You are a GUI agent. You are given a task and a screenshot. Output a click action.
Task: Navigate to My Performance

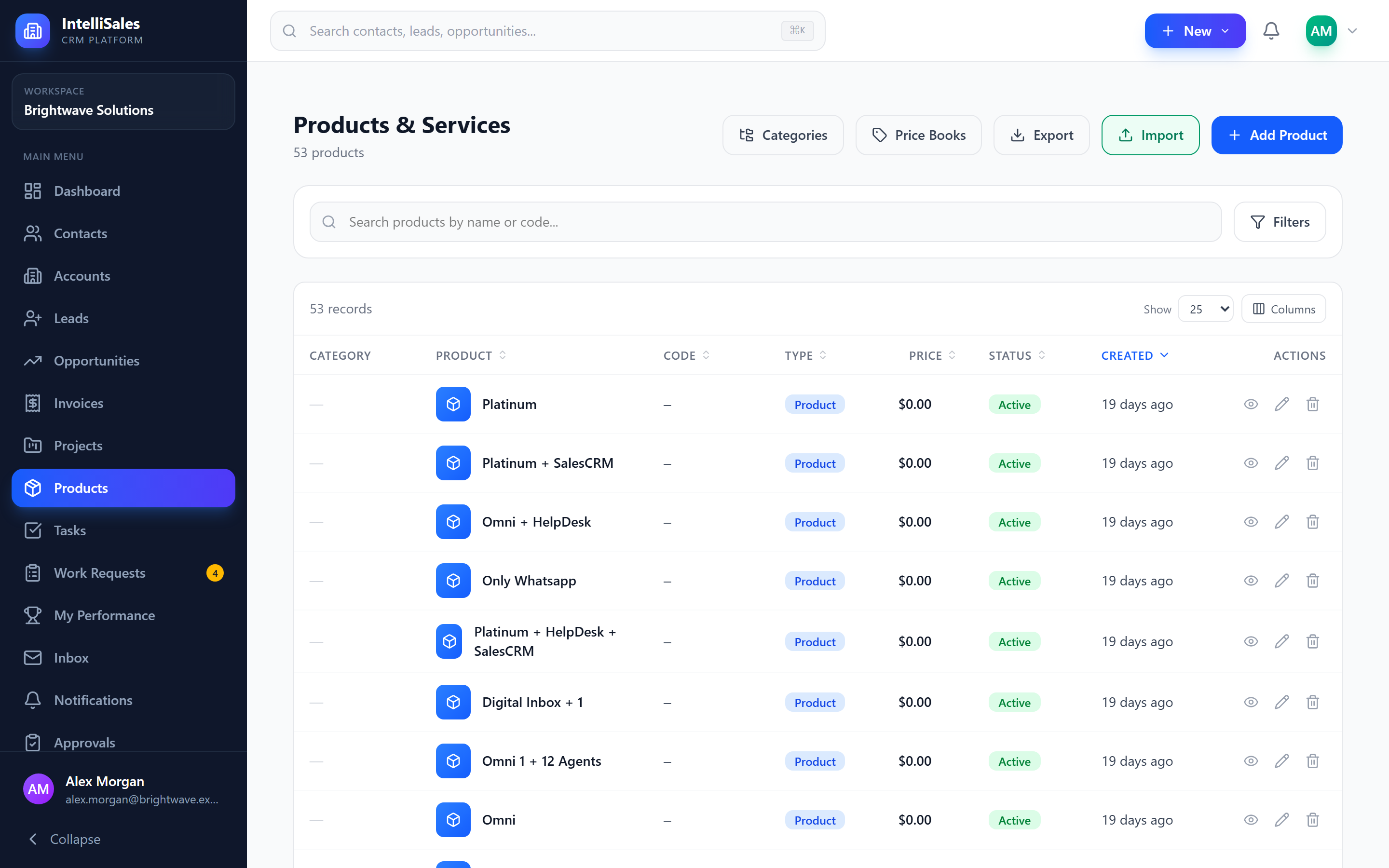tap(123, 615)
